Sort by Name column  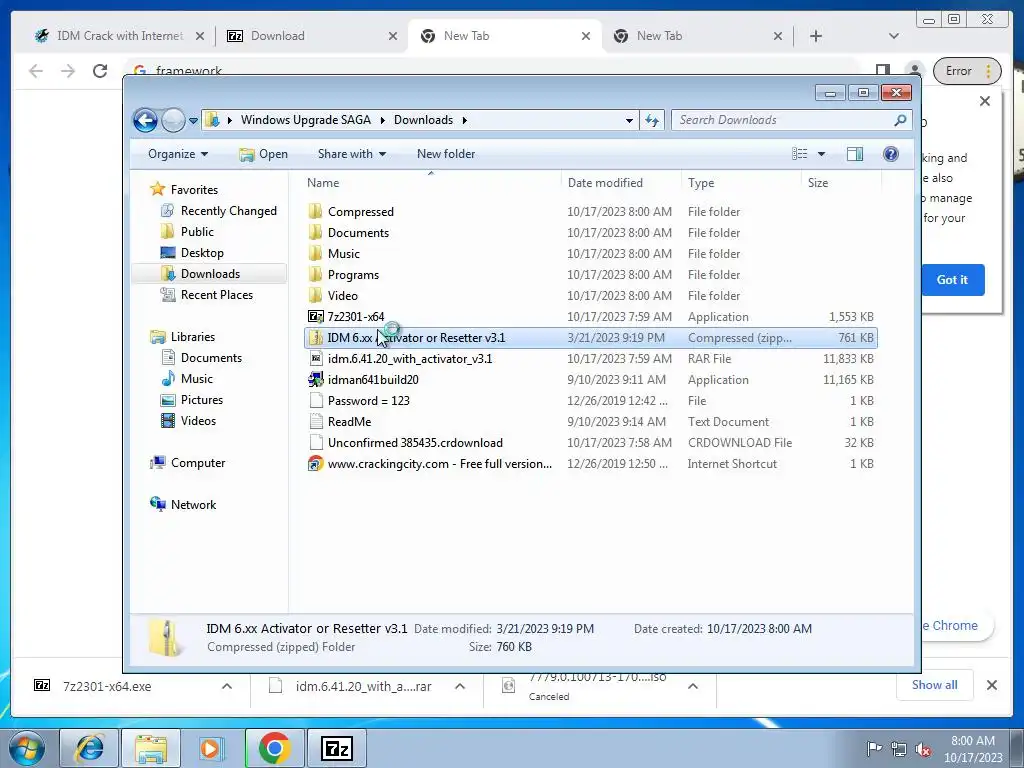point(431,183)
